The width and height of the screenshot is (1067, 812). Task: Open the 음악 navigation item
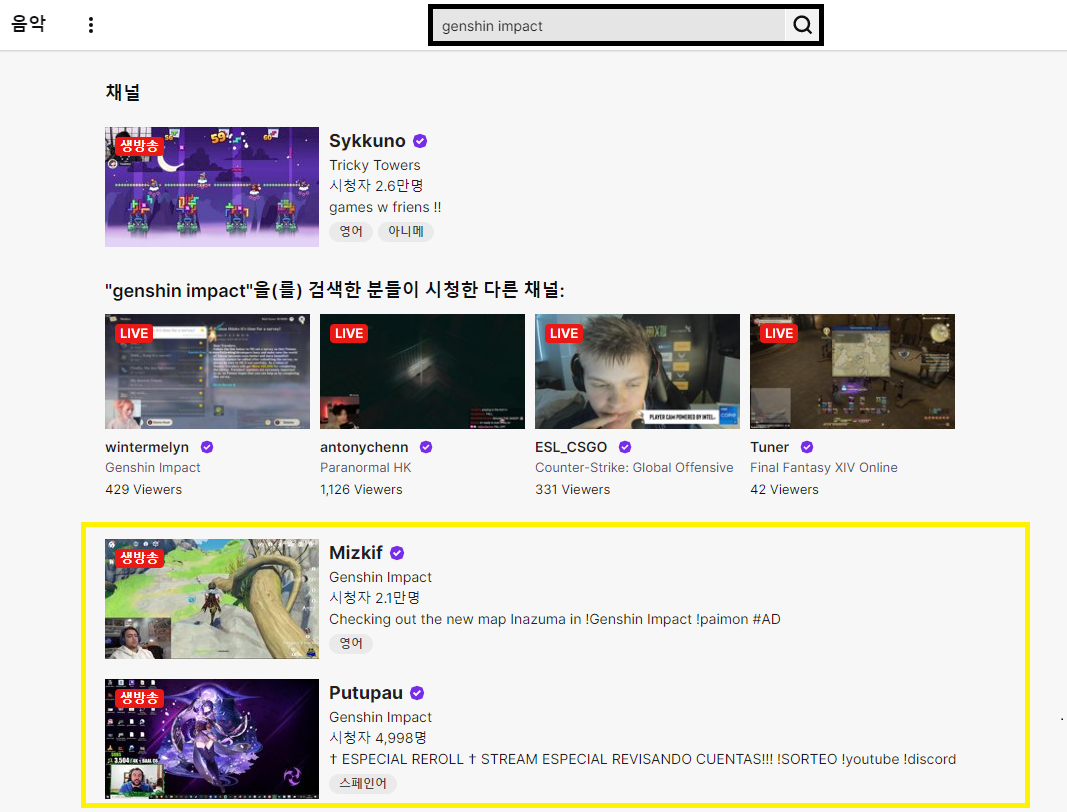[29, 24]
